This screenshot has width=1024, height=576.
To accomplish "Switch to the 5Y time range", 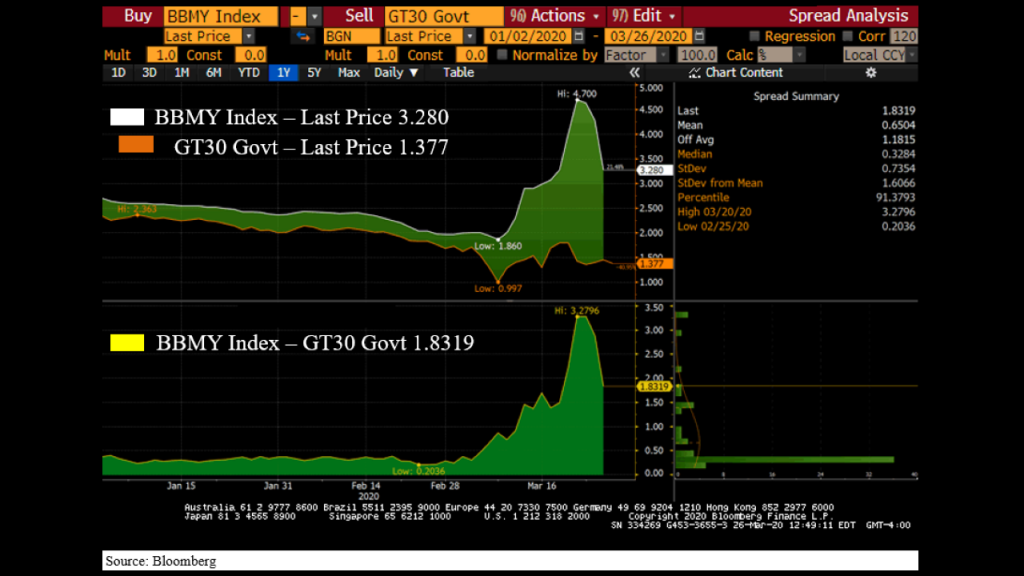I will point(314,73).
